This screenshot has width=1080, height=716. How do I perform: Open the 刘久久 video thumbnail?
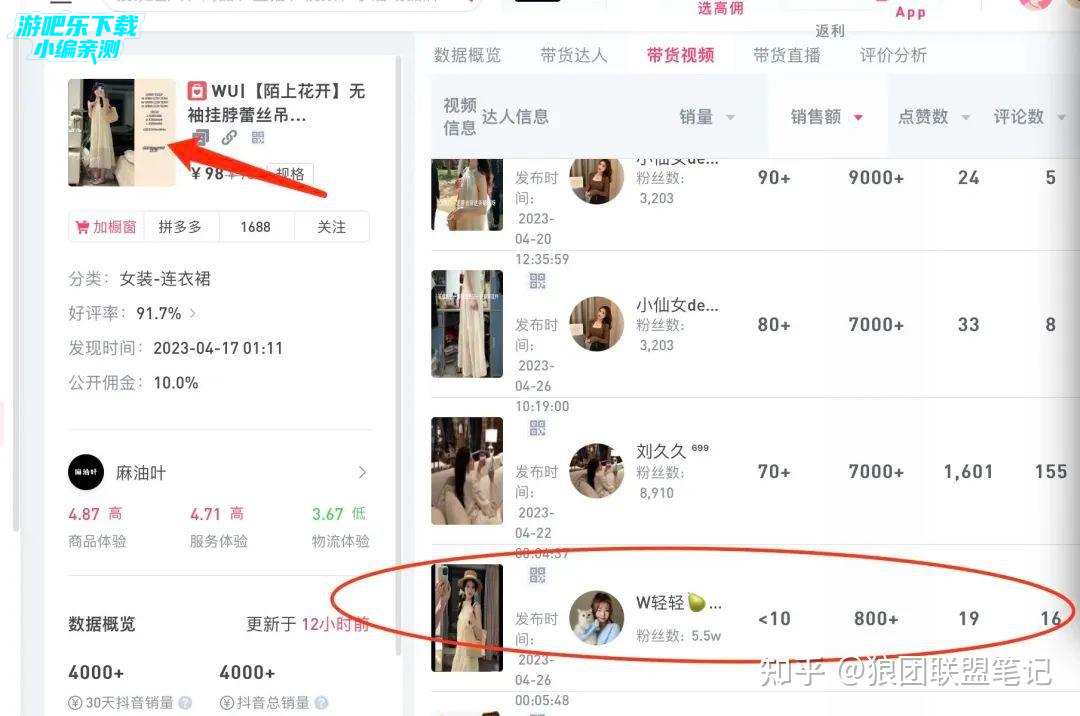467,471
